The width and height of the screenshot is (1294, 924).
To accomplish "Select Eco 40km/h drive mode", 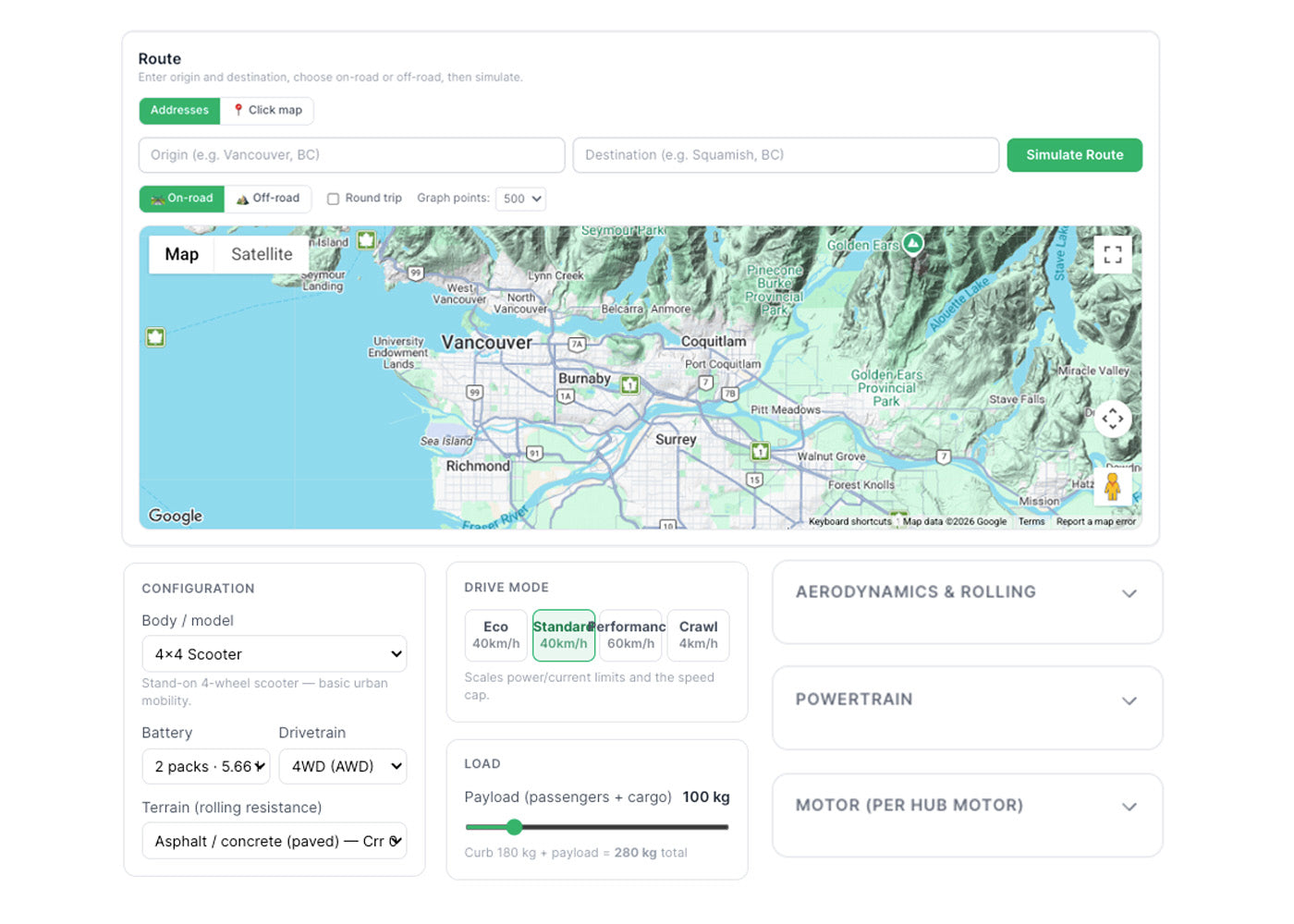I will (x=496, y=635).
